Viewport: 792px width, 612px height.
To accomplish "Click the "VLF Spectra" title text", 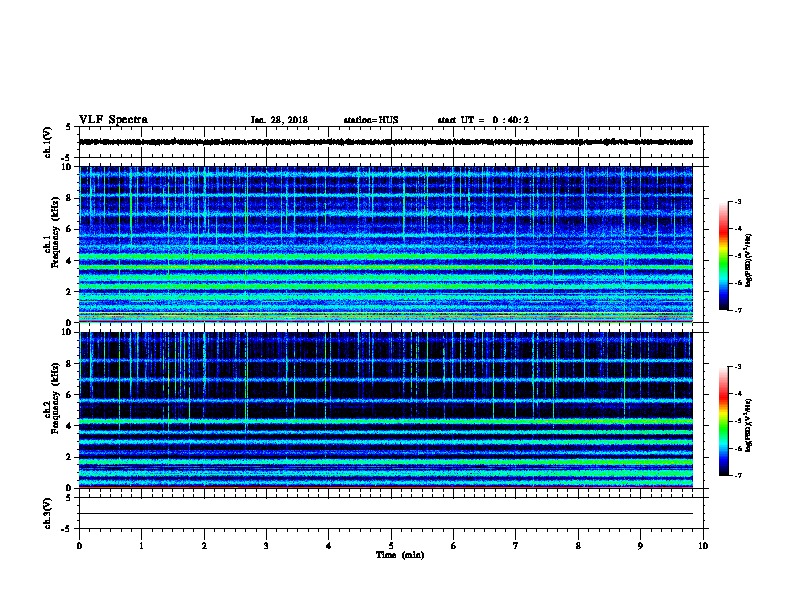I will [x=113, y=120].
